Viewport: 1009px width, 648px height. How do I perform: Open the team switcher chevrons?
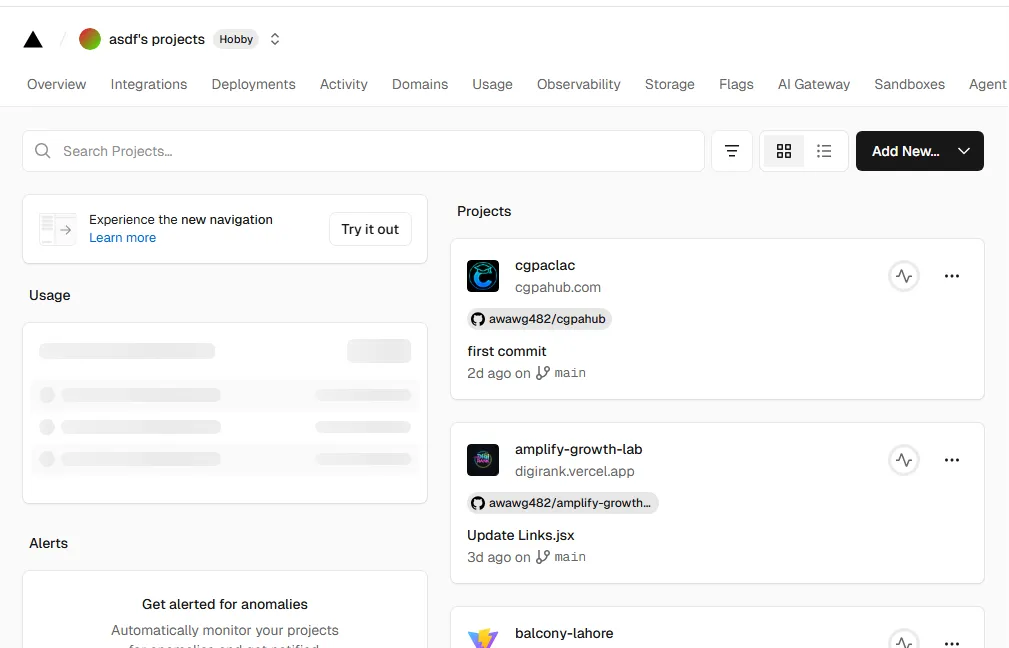pos(275,39)
